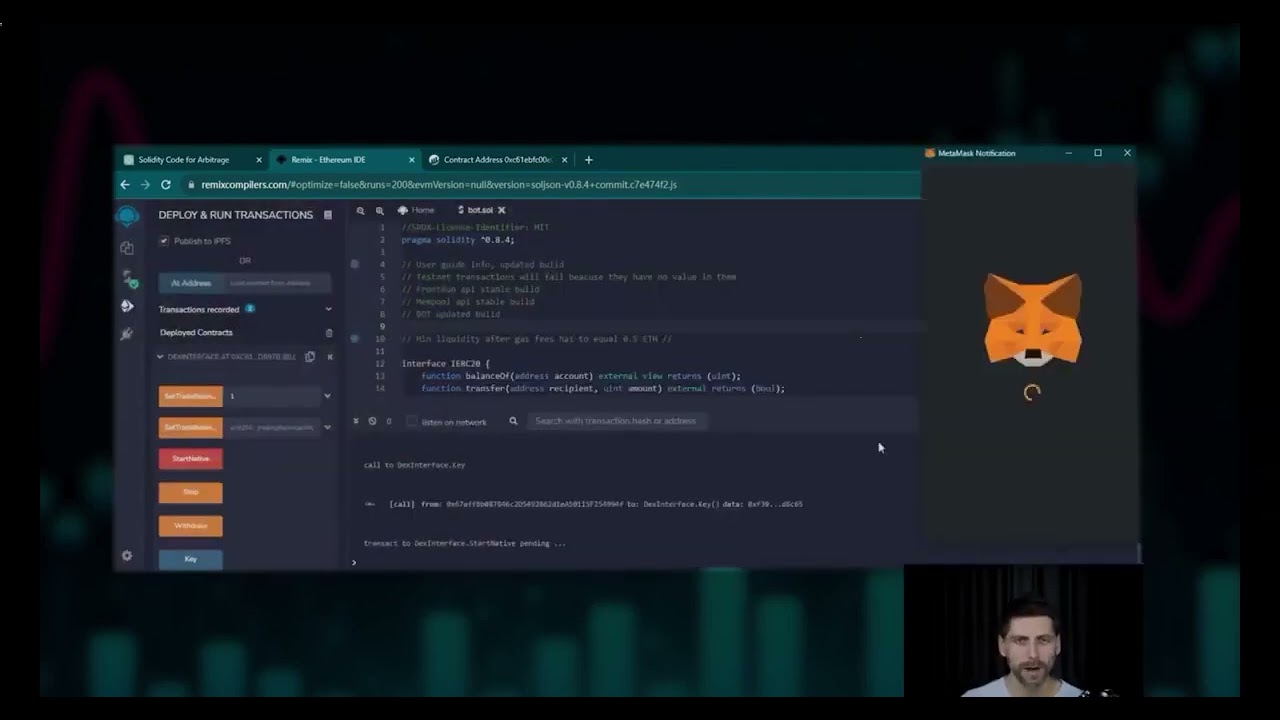1280x720 pixels.
Task: Expand first SetTradeBalance function parameters
Action: click(x=327, y=396)
